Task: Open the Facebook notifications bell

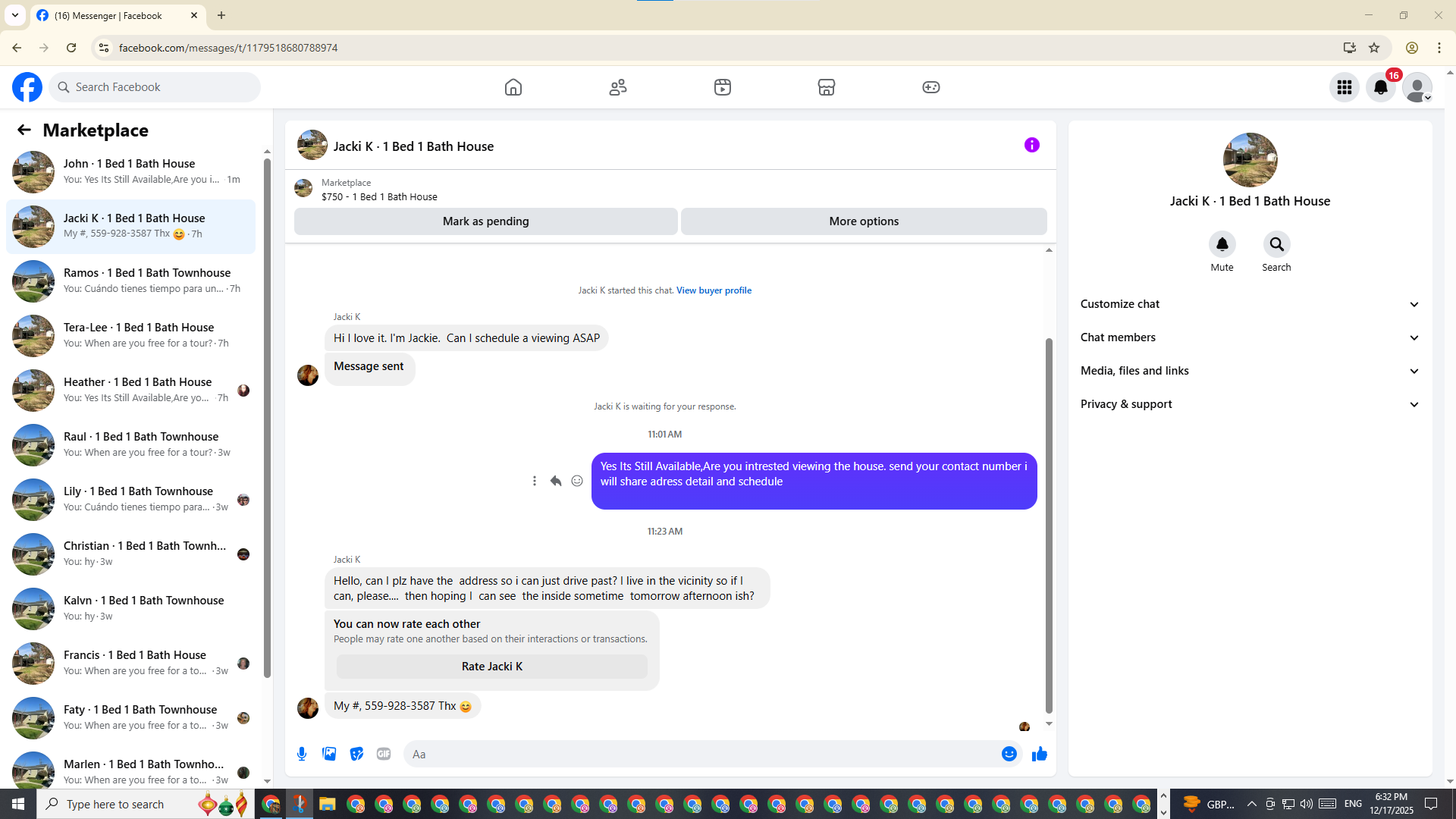Action: coord(1381,87)
